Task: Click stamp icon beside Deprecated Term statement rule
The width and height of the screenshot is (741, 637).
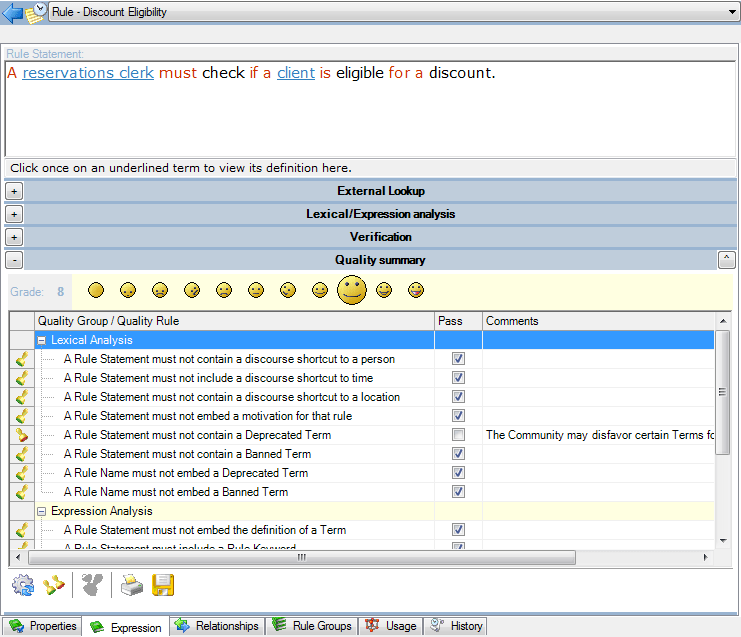Action: (22, 435)
